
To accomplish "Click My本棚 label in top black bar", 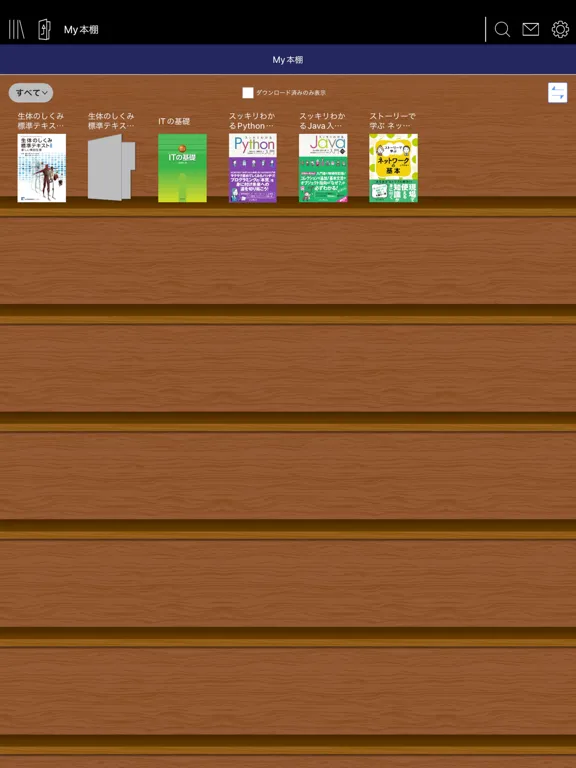I will (81, 29).
